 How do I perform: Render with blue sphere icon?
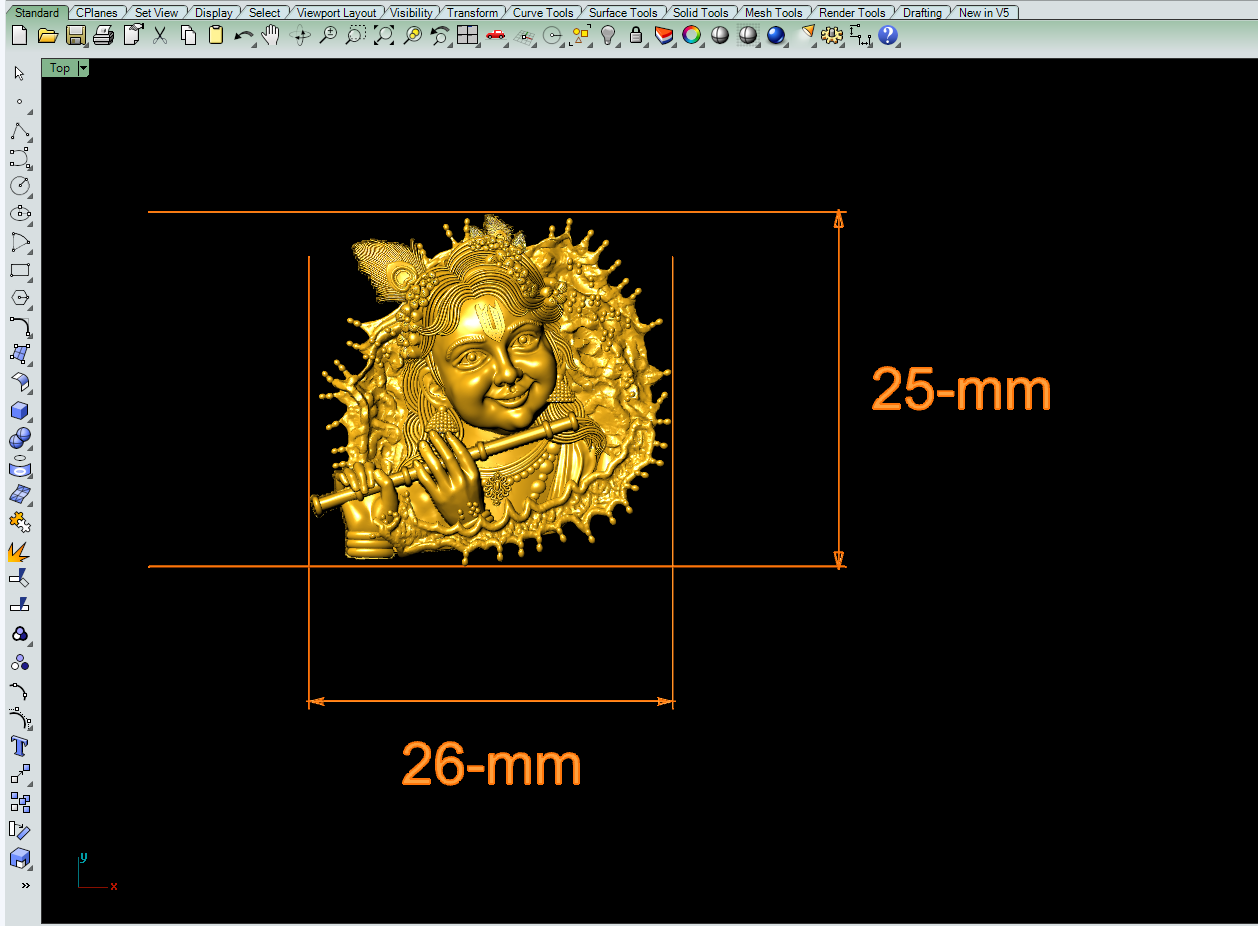coord(776,35)
